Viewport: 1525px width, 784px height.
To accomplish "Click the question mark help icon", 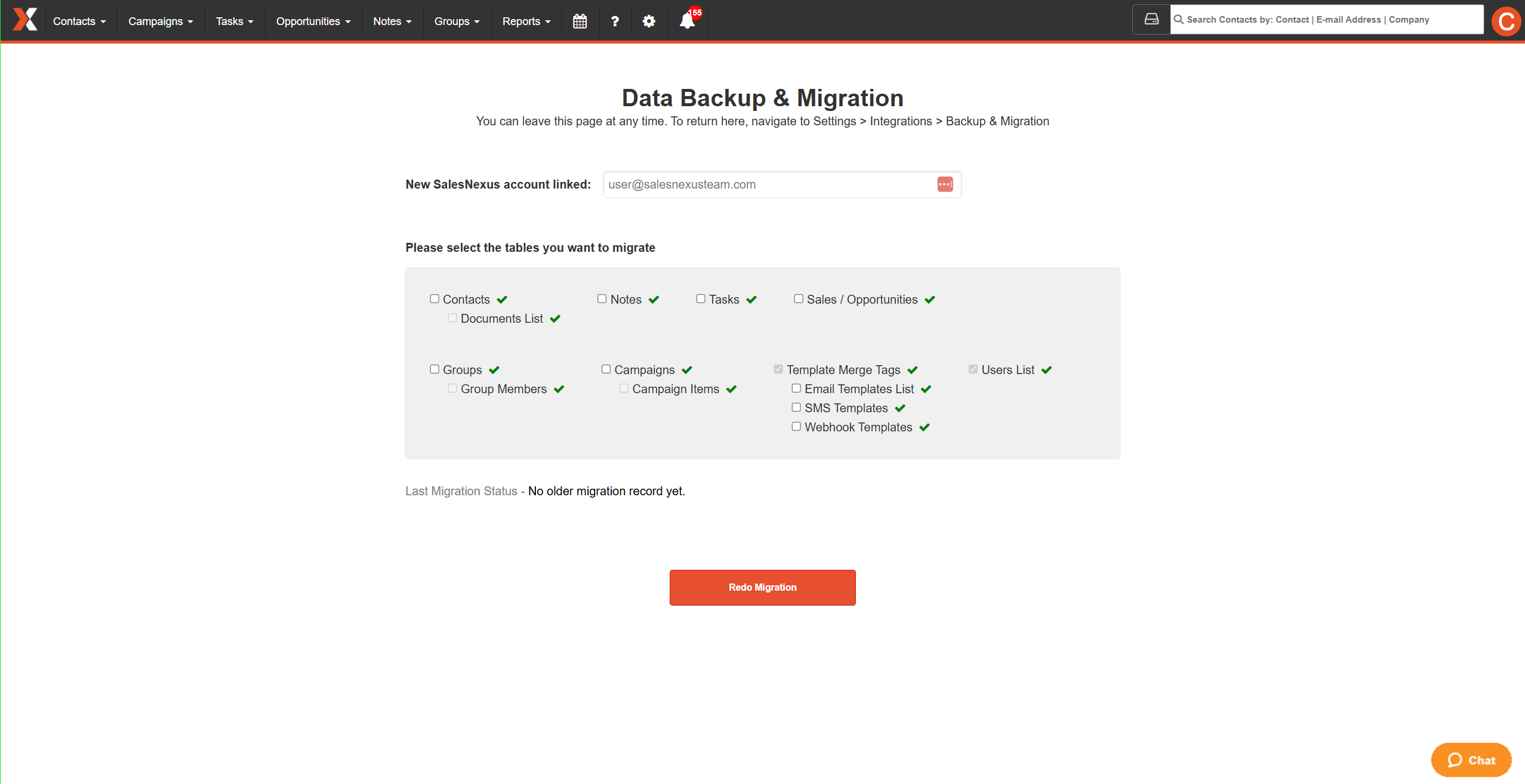I will pos(615,21).
